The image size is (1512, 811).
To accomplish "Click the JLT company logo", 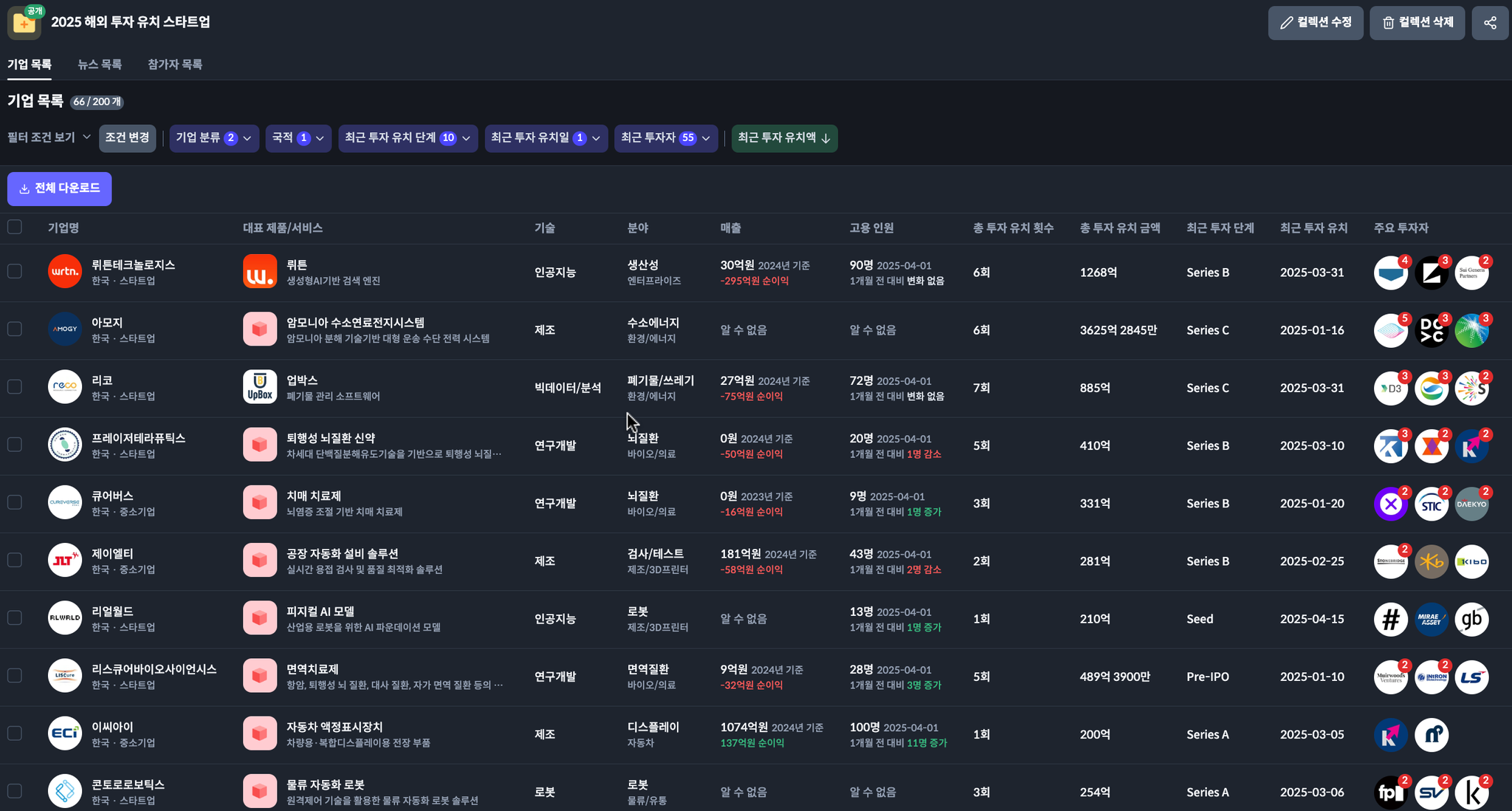I will [x=65, y=561].
